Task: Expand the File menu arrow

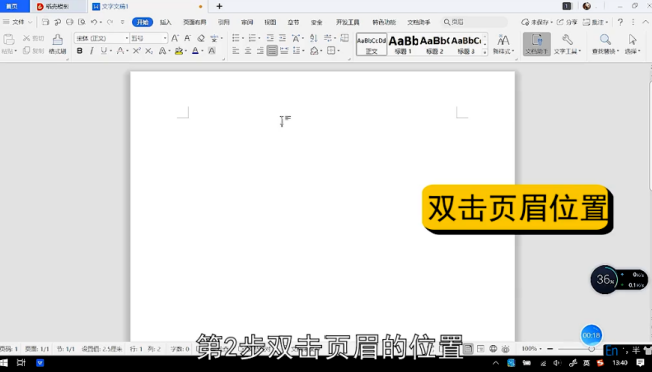Action: [30, 22]
